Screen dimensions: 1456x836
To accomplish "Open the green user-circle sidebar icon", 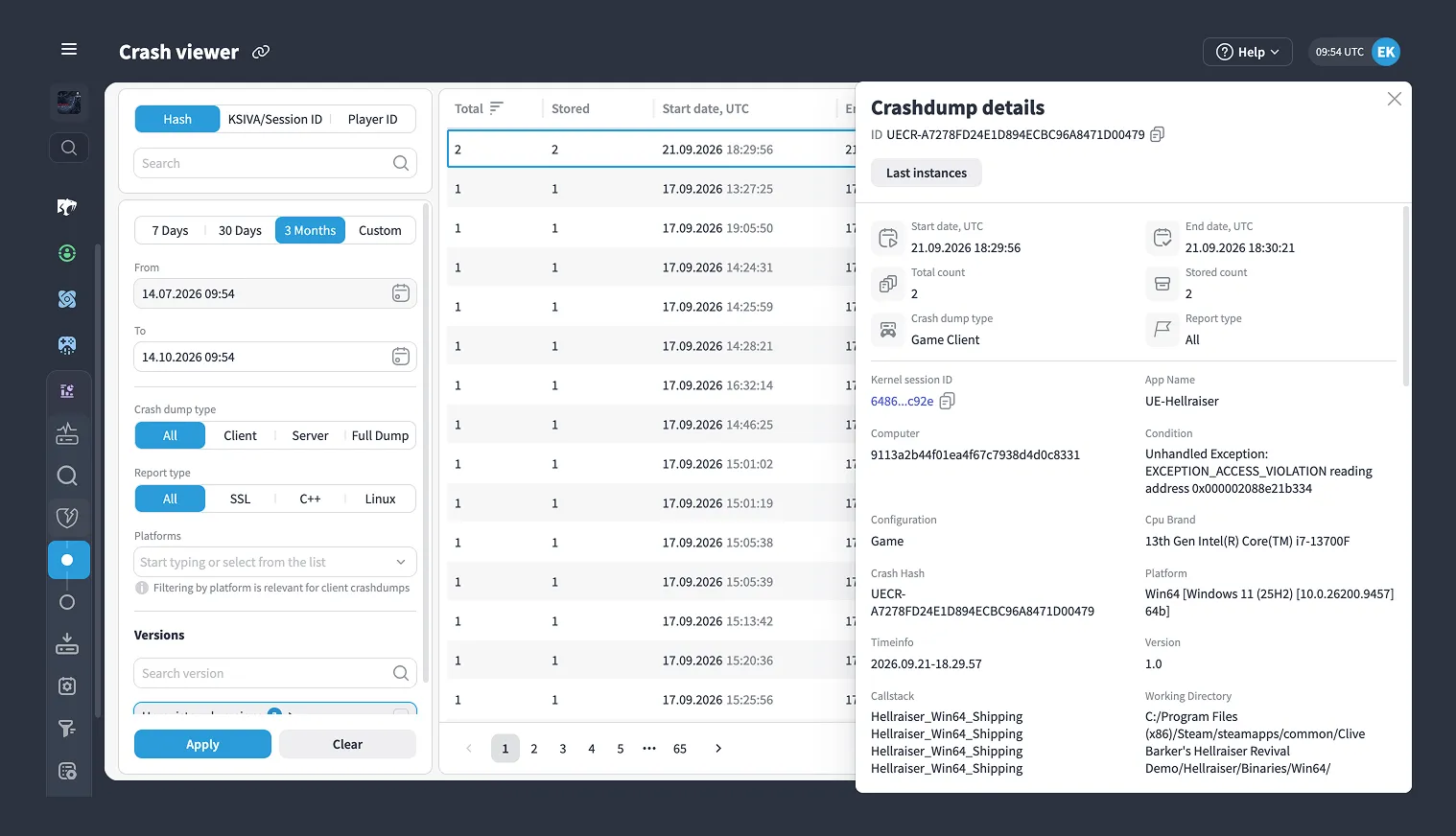I will (67, 253).
